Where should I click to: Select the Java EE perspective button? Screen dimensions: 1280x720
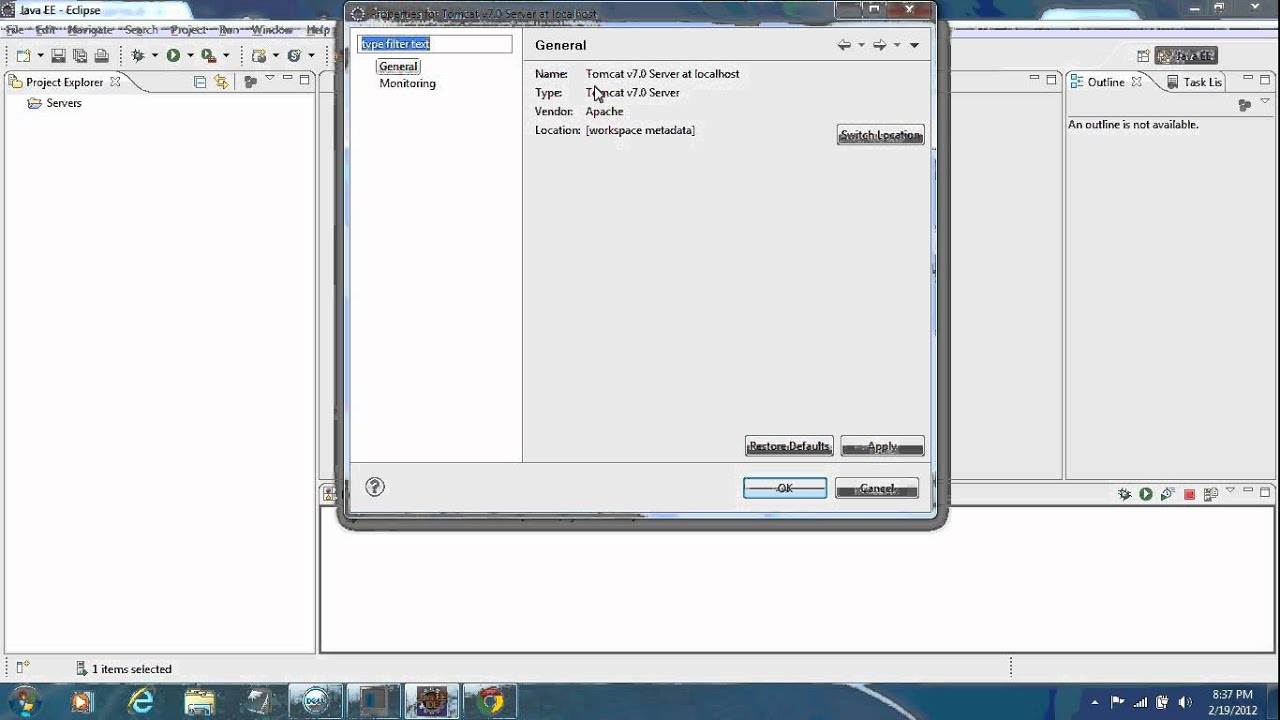1185,56
